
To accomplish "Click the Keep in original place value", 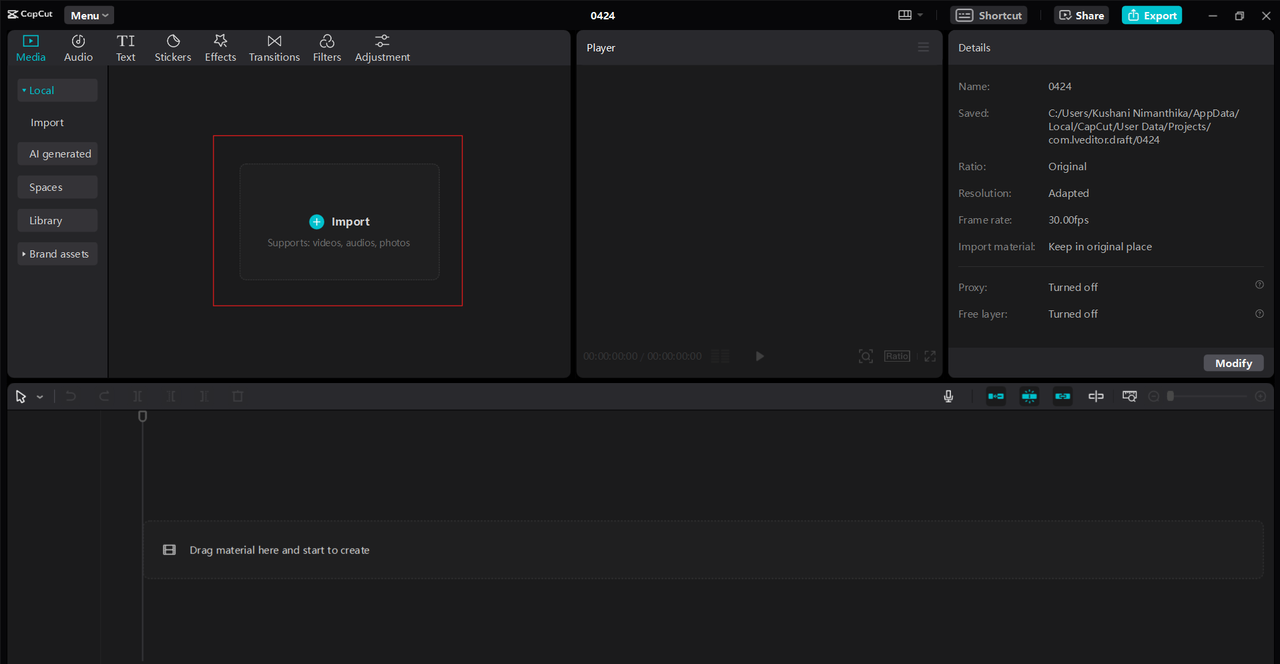I will tap(1100, 247).
